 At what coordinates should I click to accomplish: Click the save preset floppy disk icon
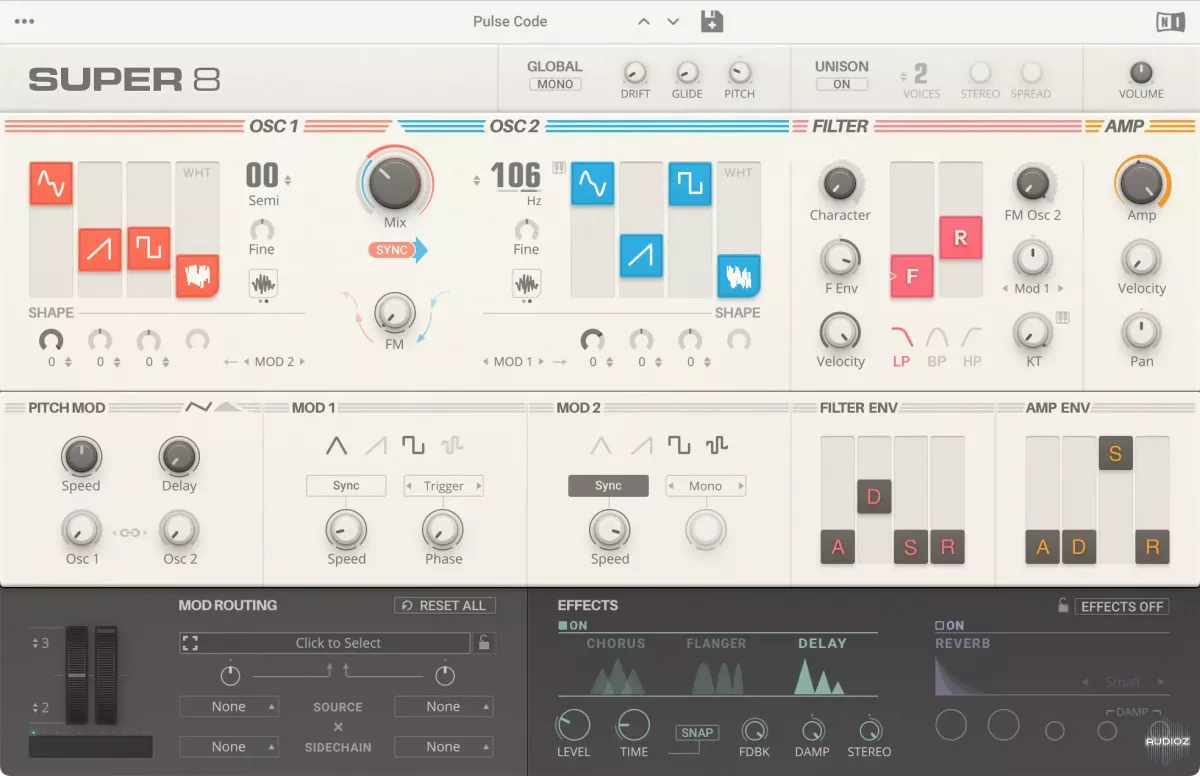coord(712,20)
